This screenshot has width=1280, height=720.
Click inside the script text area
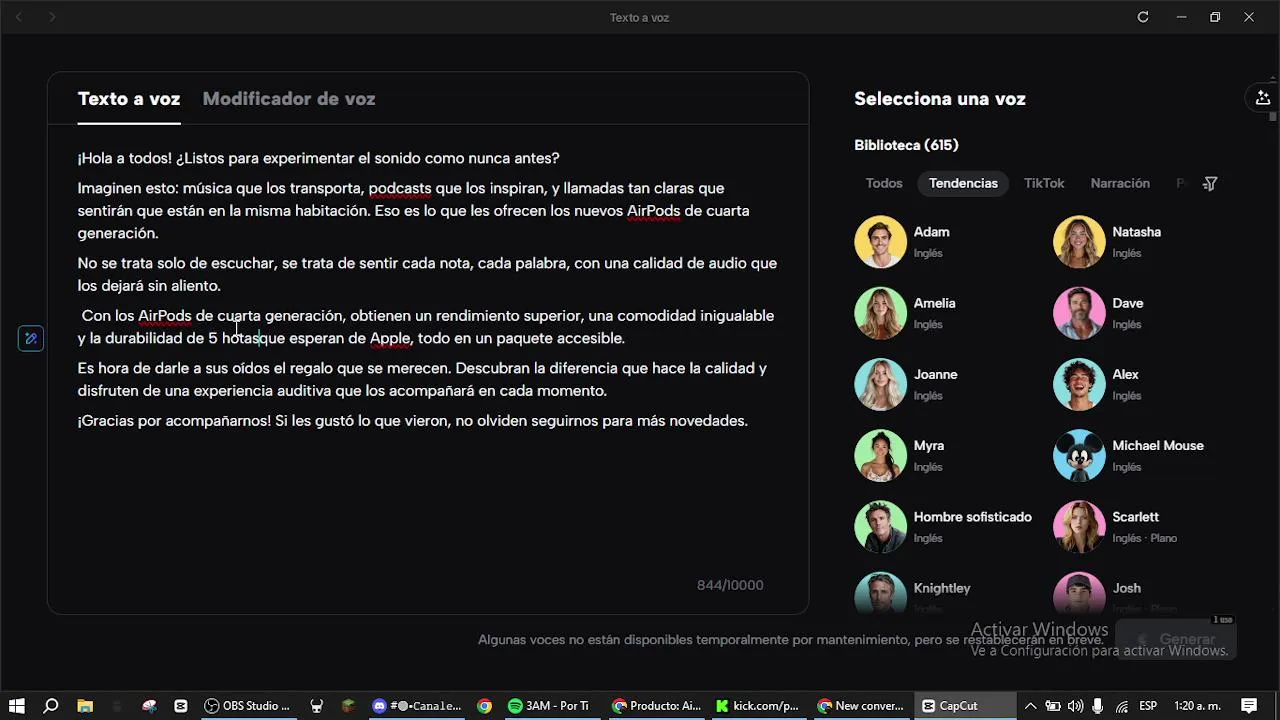(428, 355)
